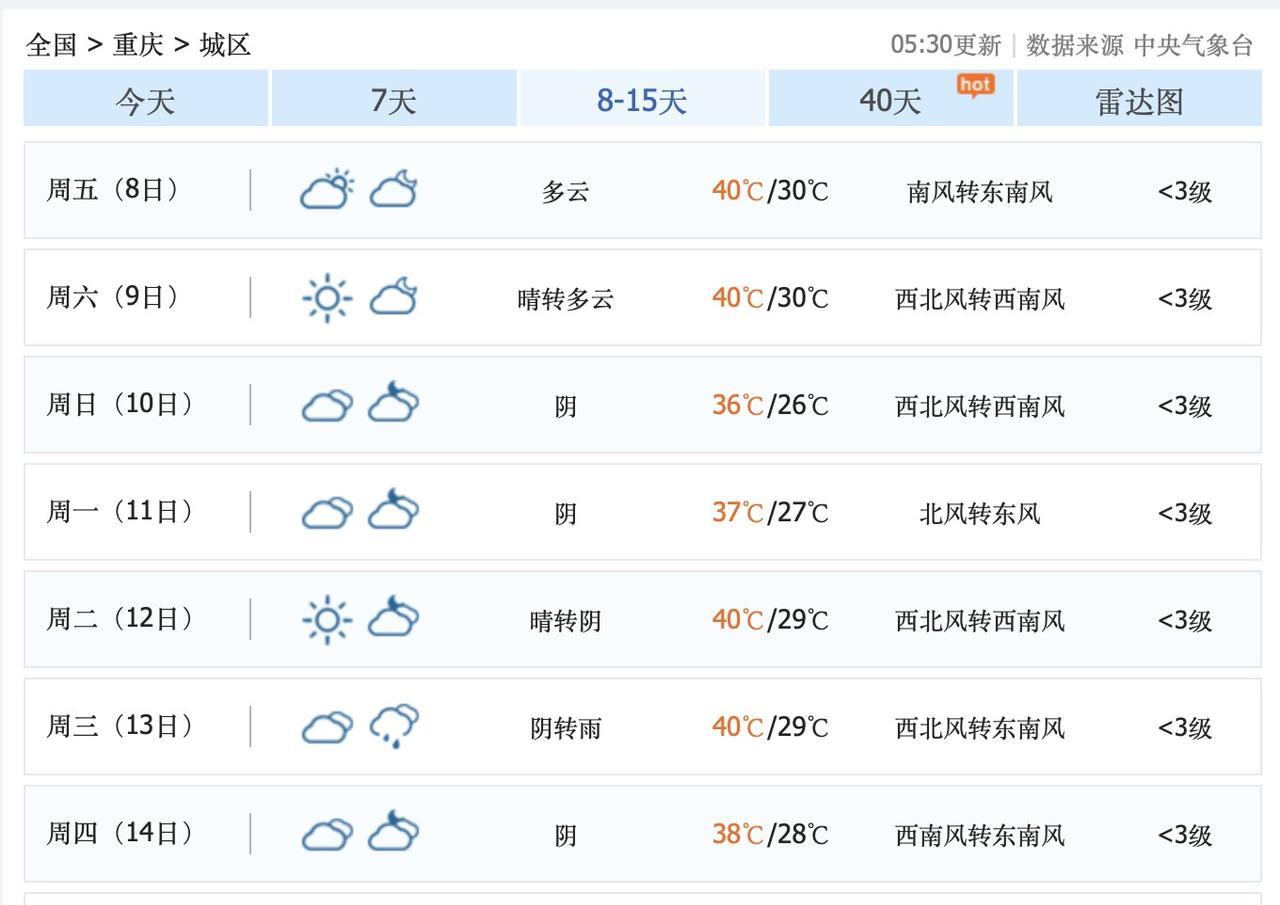The image size is (1280, 905).
Task: Go to 全国 in the breadcrumb
Action: (x=51, y=45)
